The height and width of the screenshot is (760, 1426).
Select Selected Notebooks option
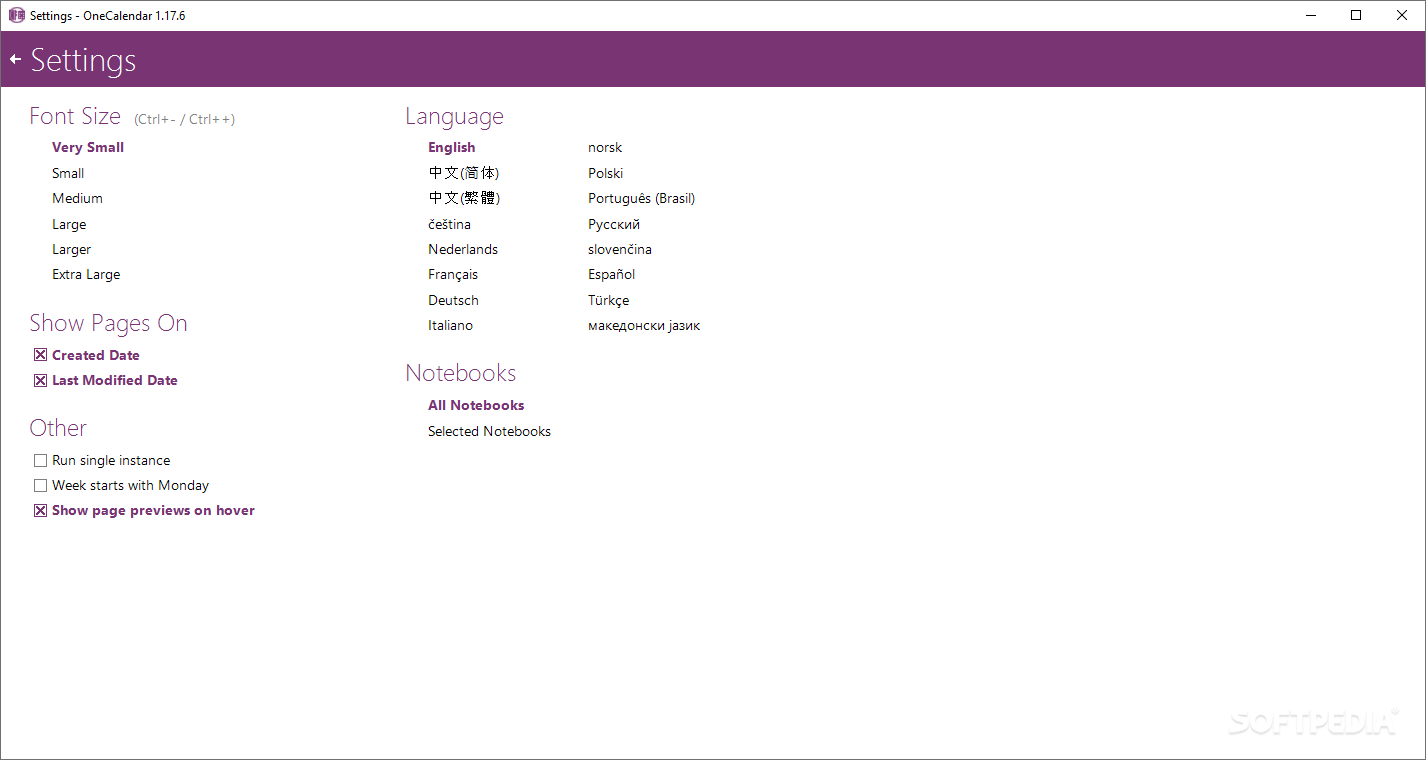point(489,431)
